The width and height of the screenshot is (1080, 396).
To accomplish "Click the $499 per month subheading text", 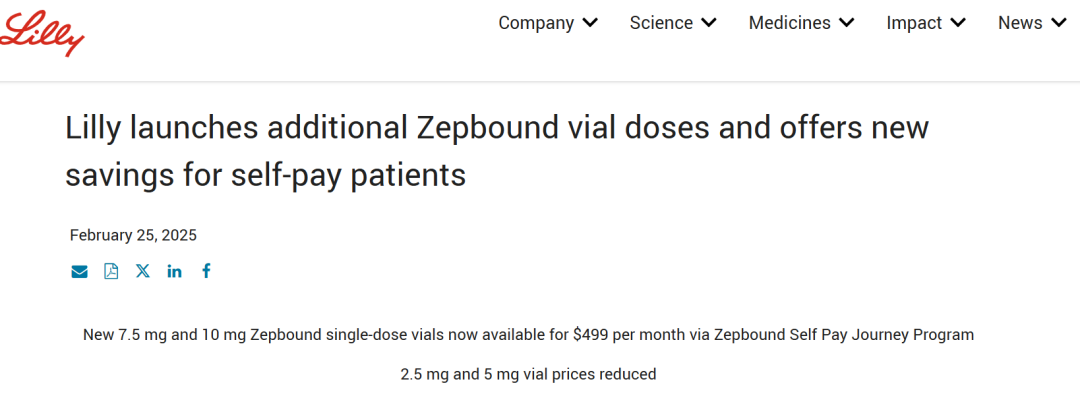I will [x=528, y=335].
